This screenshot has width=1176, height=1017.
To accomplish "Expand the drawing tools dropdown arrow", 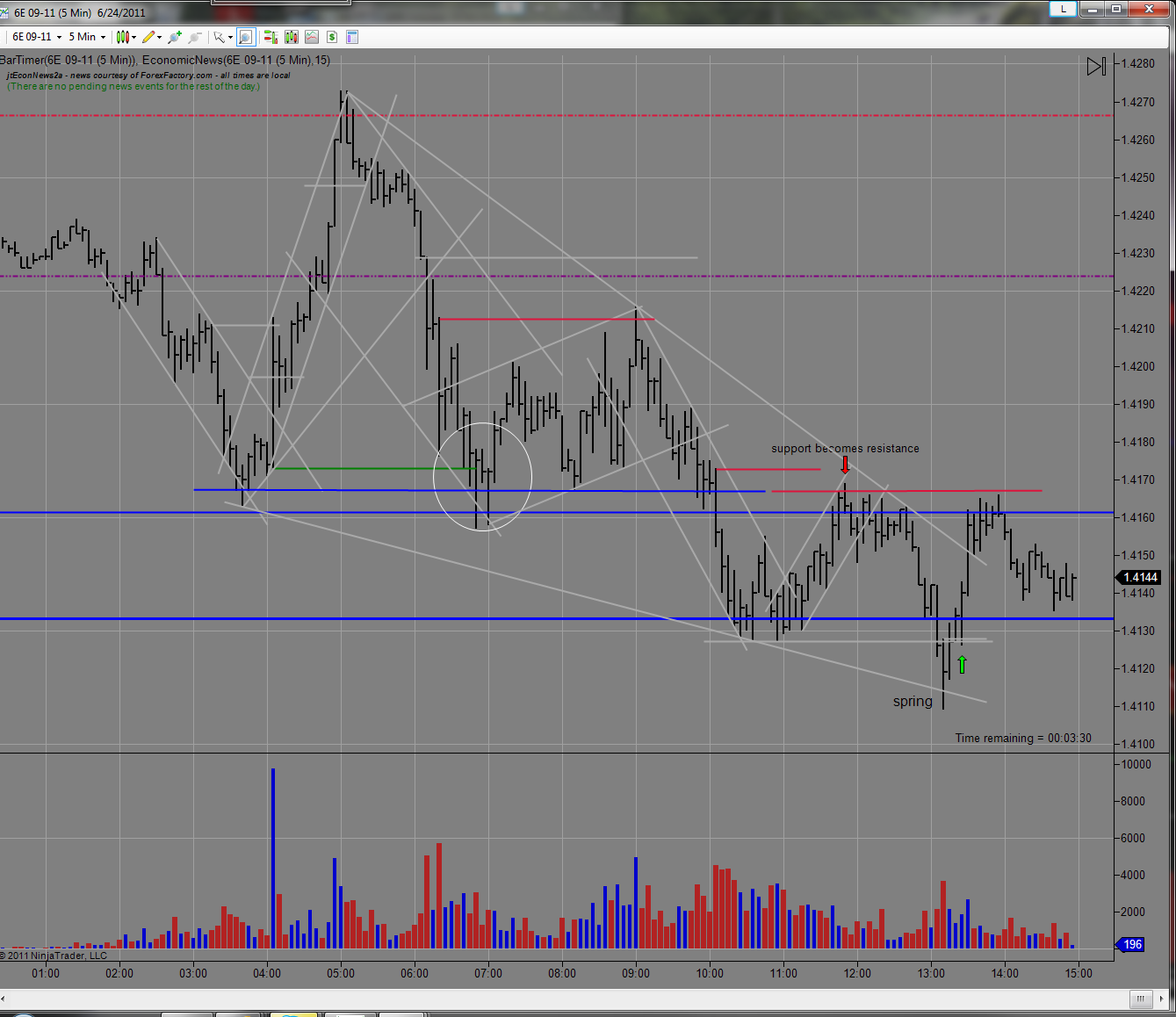I will tap(160, 37).
